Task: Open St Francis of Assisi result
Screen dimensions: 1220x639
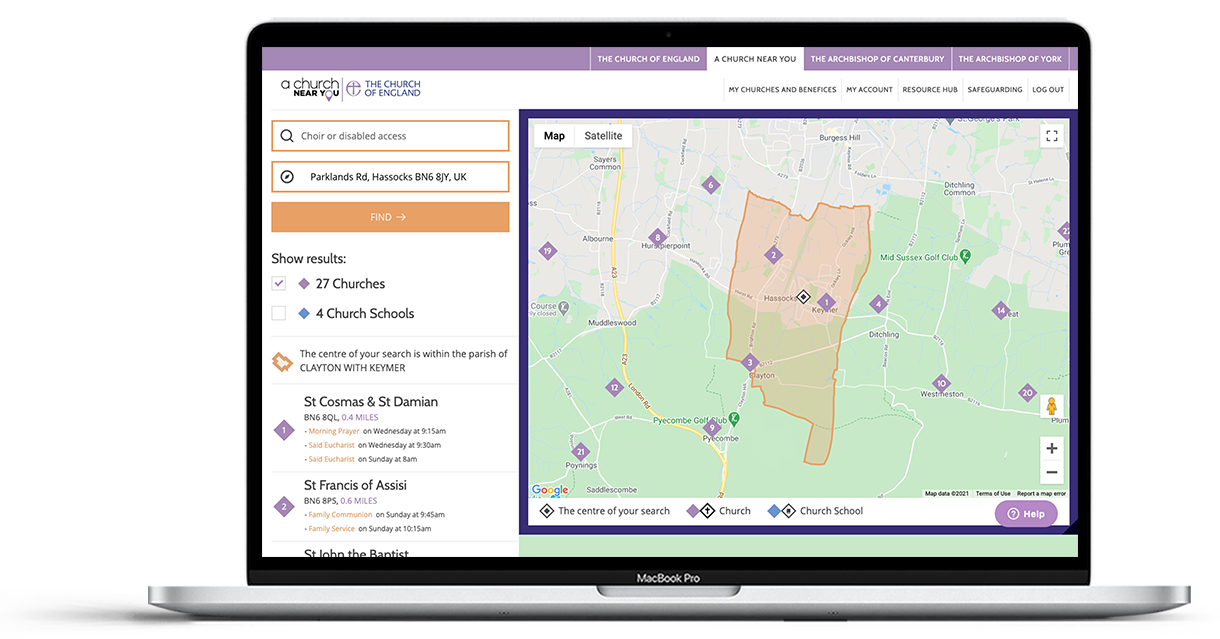Action: click(x=355, y=485)
